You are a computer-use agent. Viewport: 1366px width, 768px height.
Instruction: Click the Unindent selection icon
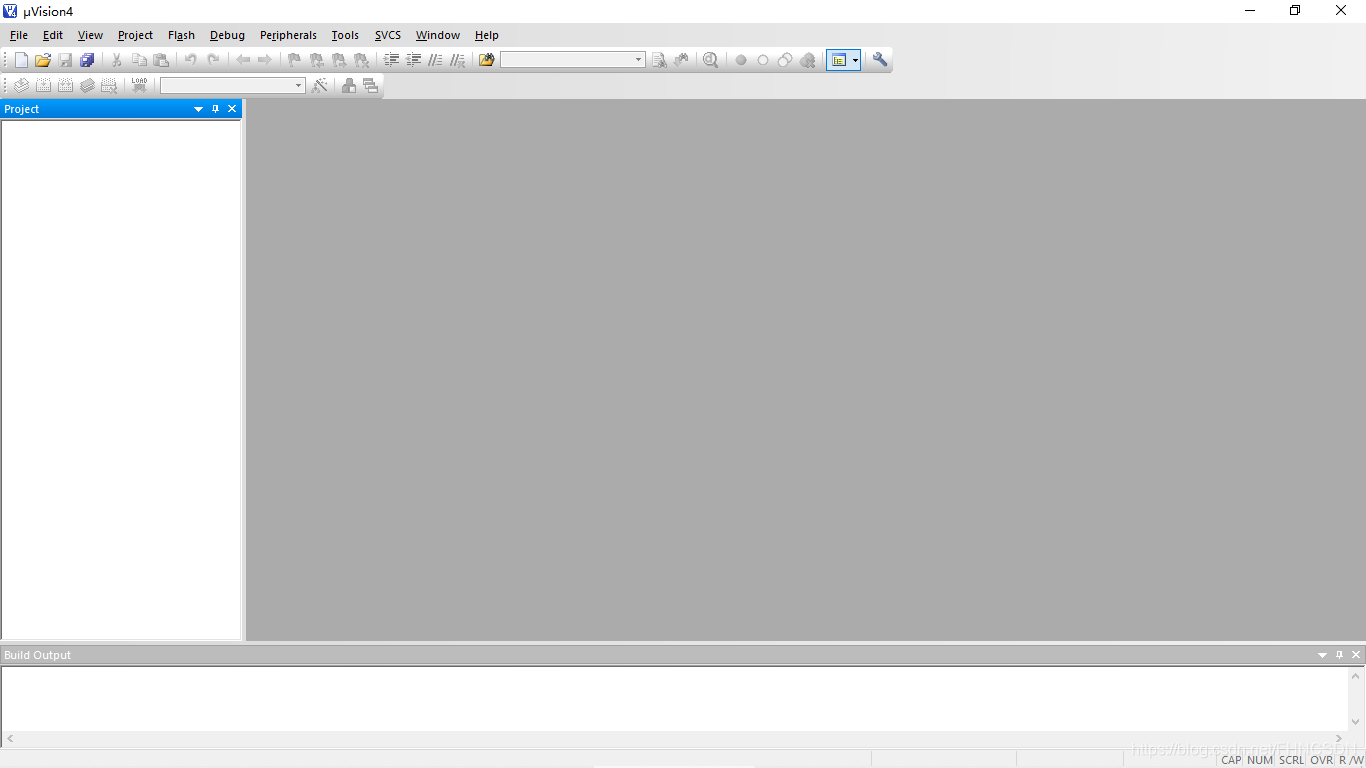(x=413, y=60)
